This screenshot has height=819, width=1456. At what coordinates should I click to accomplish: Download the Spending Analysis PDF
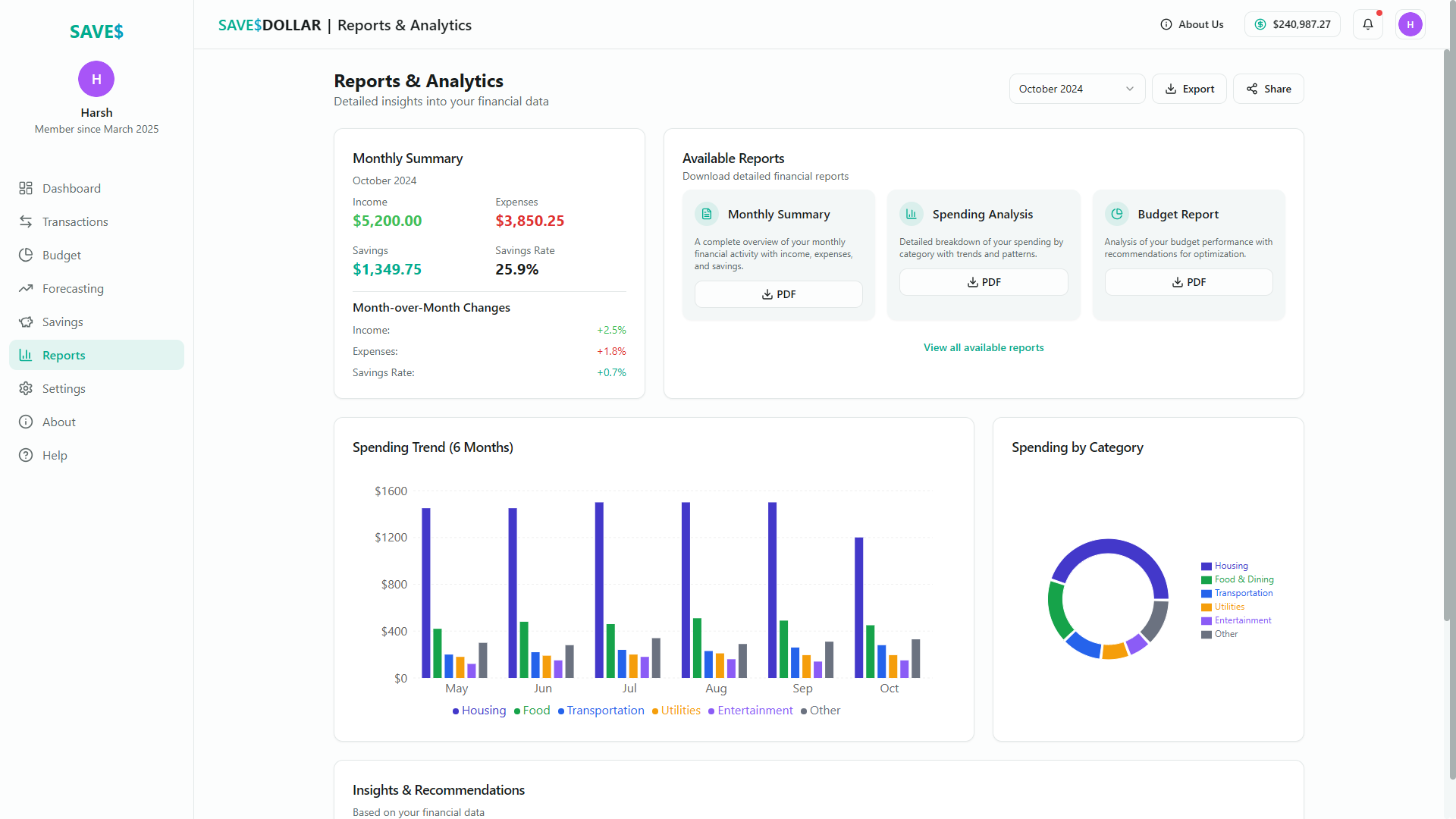click(984, 282)
